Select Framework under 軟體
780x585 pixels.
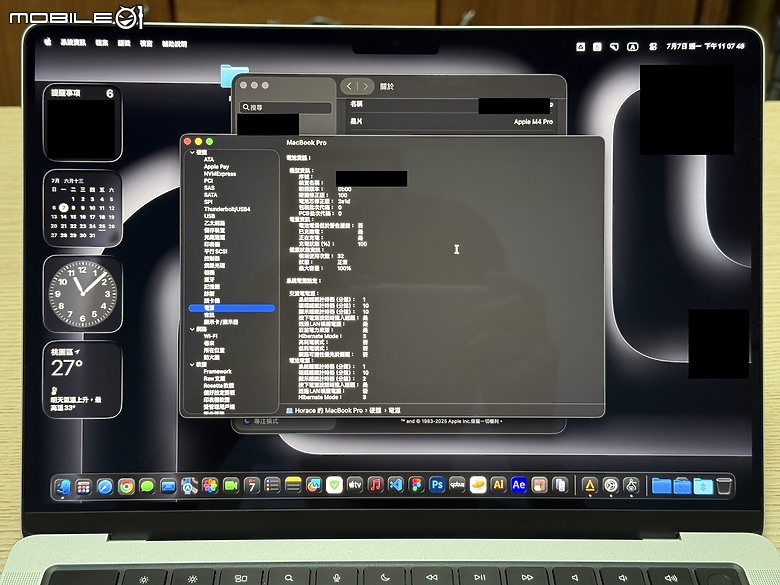(217, 372)
